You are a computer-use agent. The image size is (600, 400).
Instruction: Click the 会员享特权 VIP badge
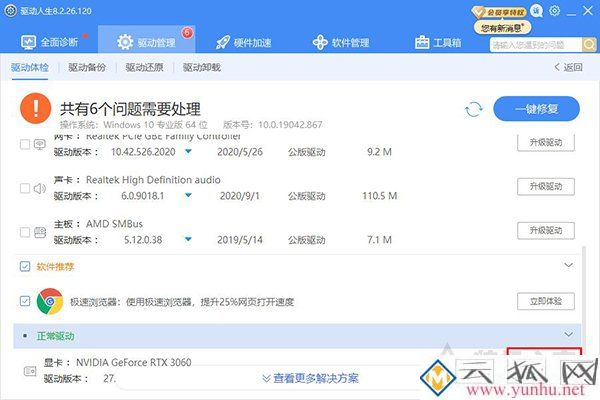click(499, 12)
